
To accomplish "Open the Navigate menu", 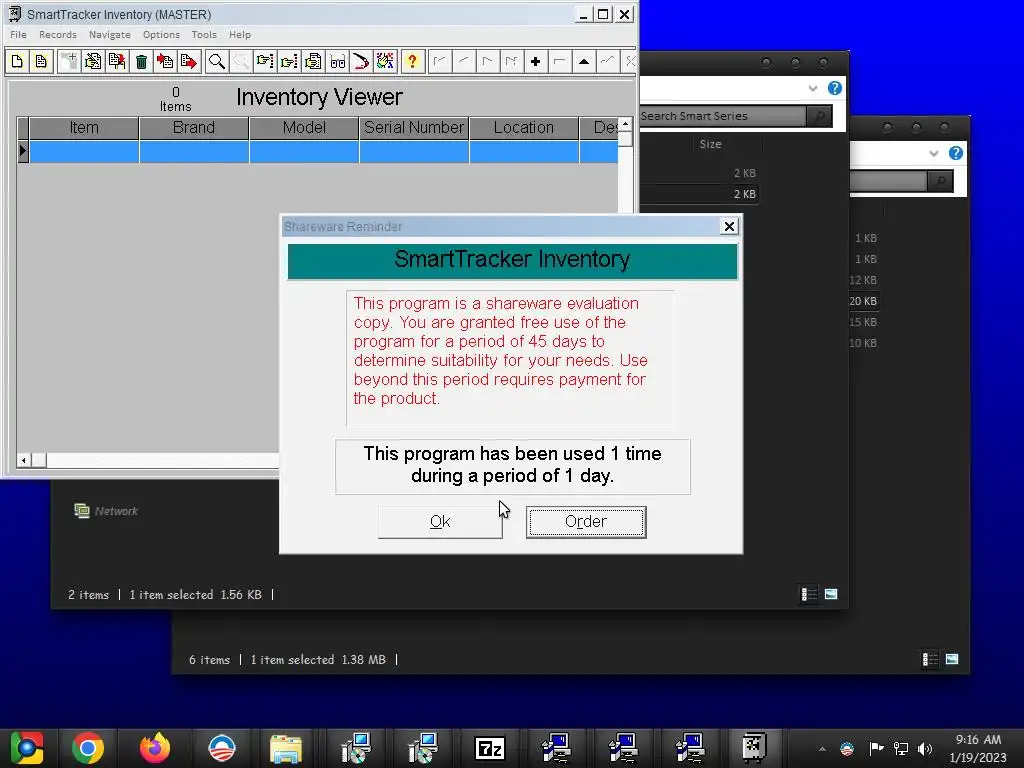I will pyautogui.click(x=110, y=35).
